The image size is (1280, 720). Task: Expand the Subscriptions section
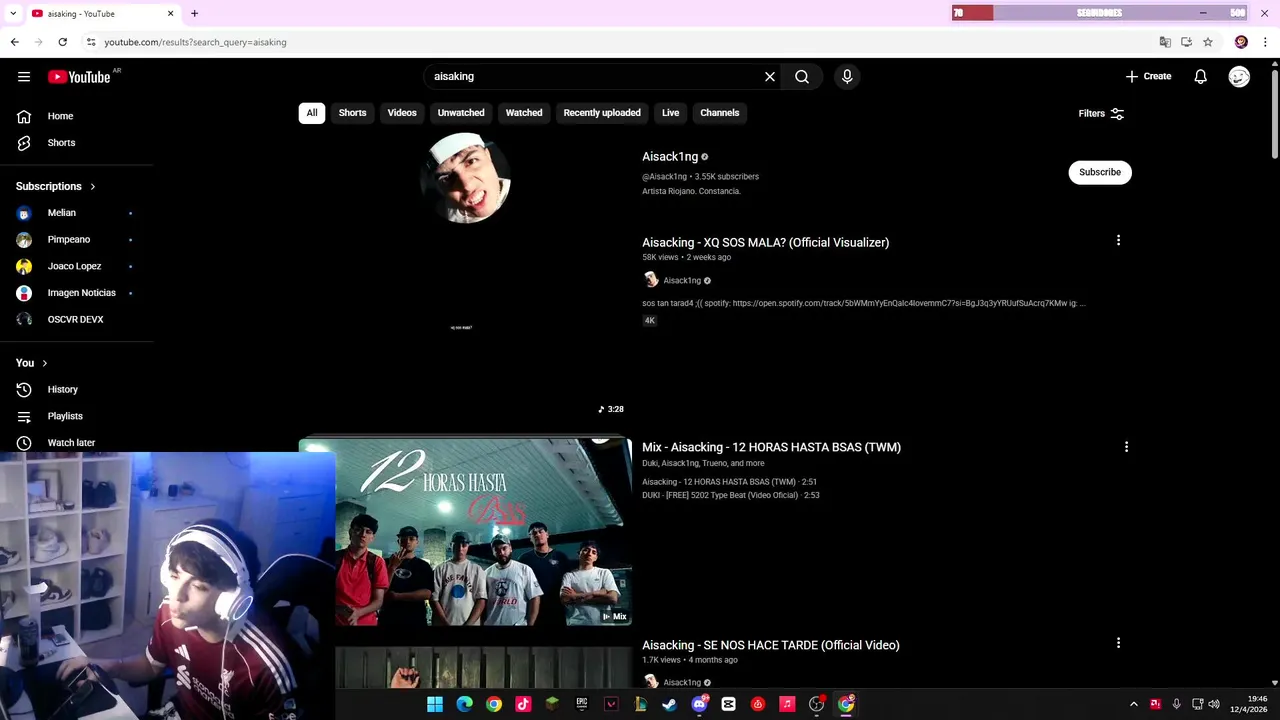56,186
